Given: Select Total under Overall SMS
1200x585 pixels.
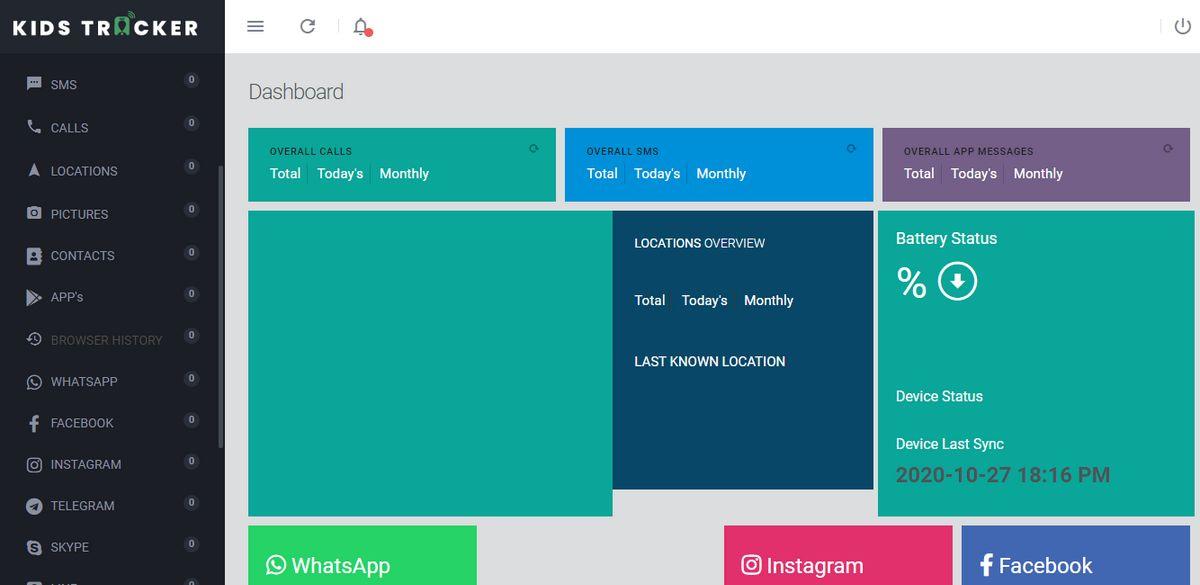Looking at the screenshot, I should pos(602,173).
